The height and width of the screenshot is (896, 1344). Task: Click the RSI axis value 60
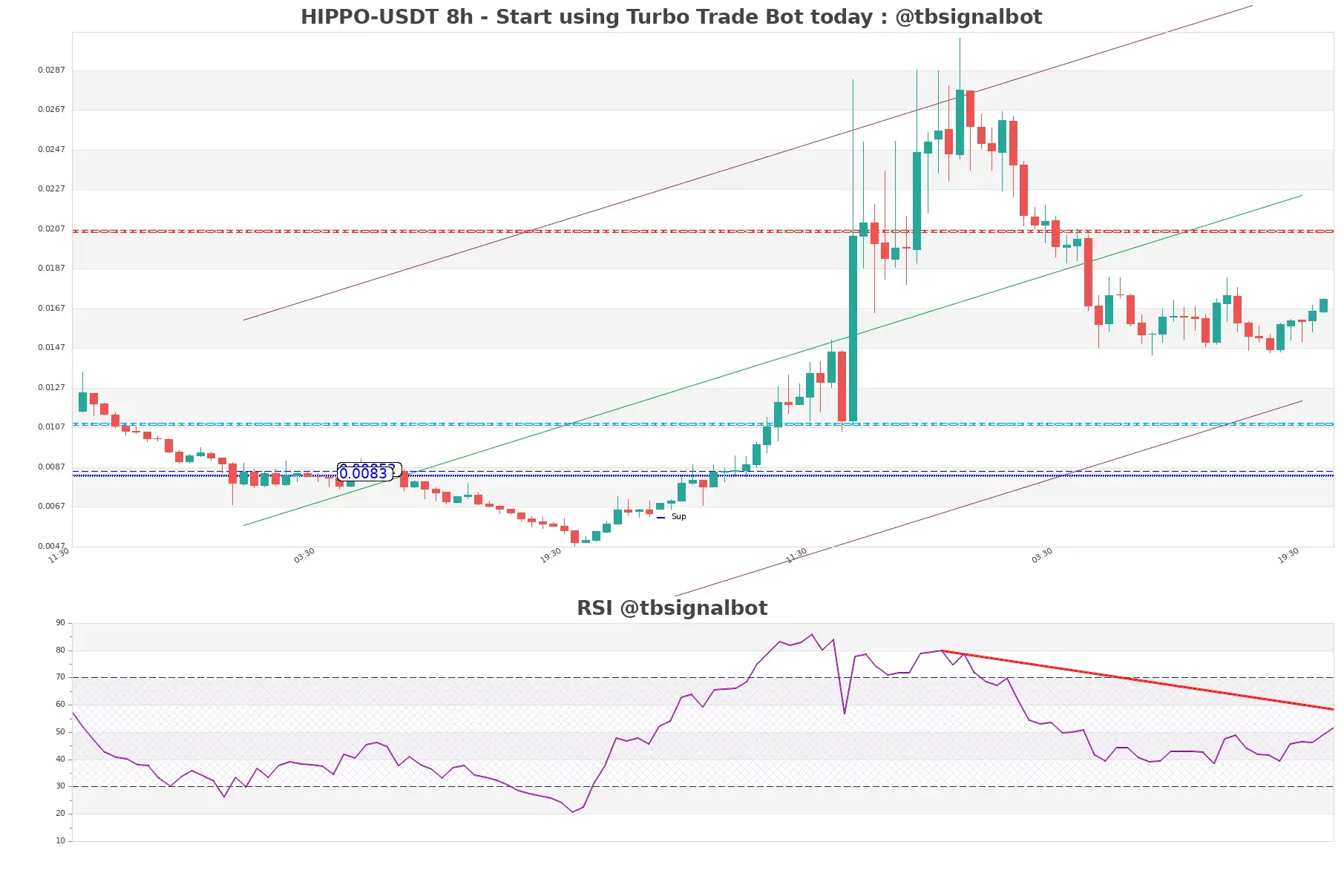[x=60, y=704]
